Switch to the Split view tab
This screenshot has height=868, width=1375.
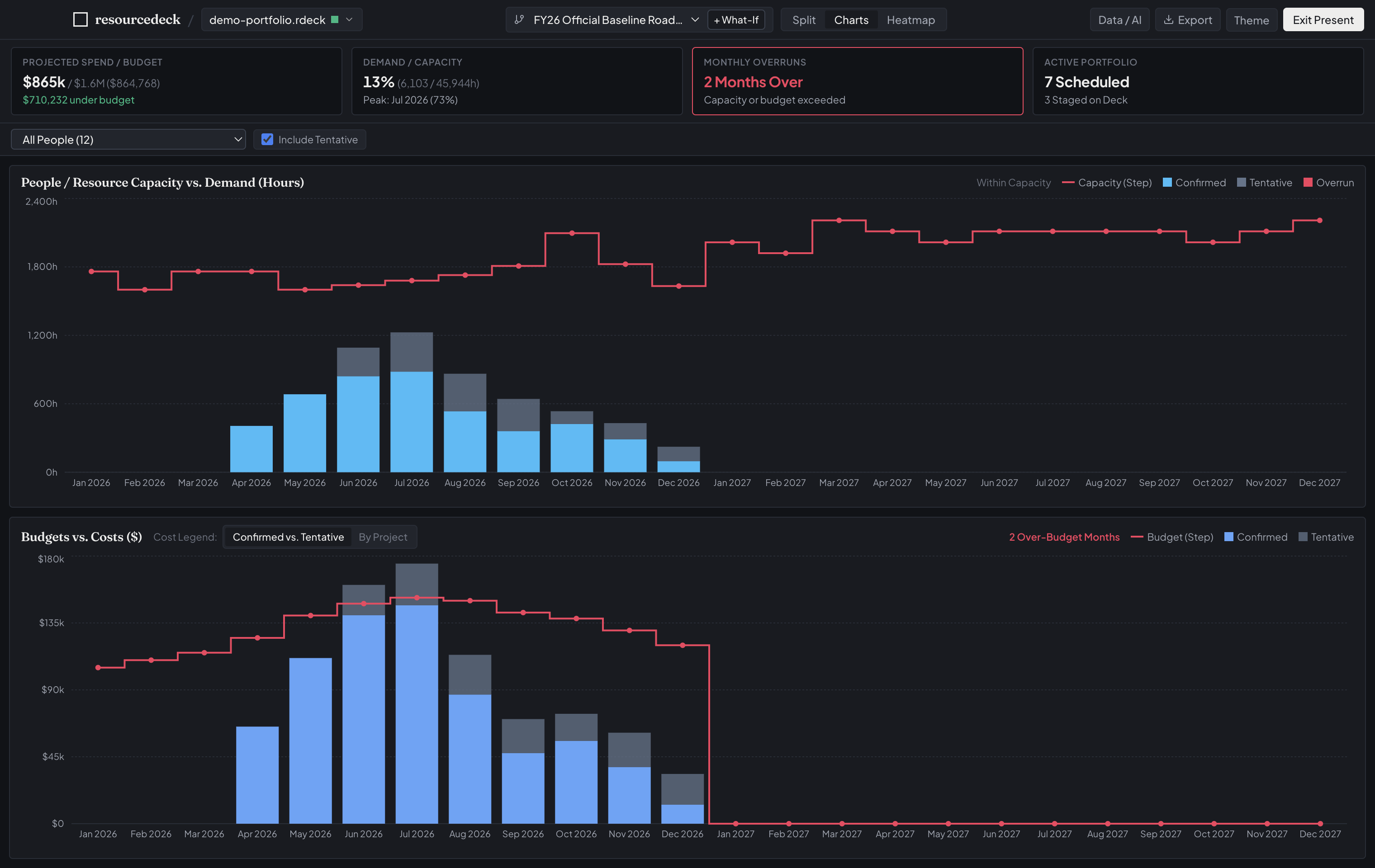coord(803,19)
